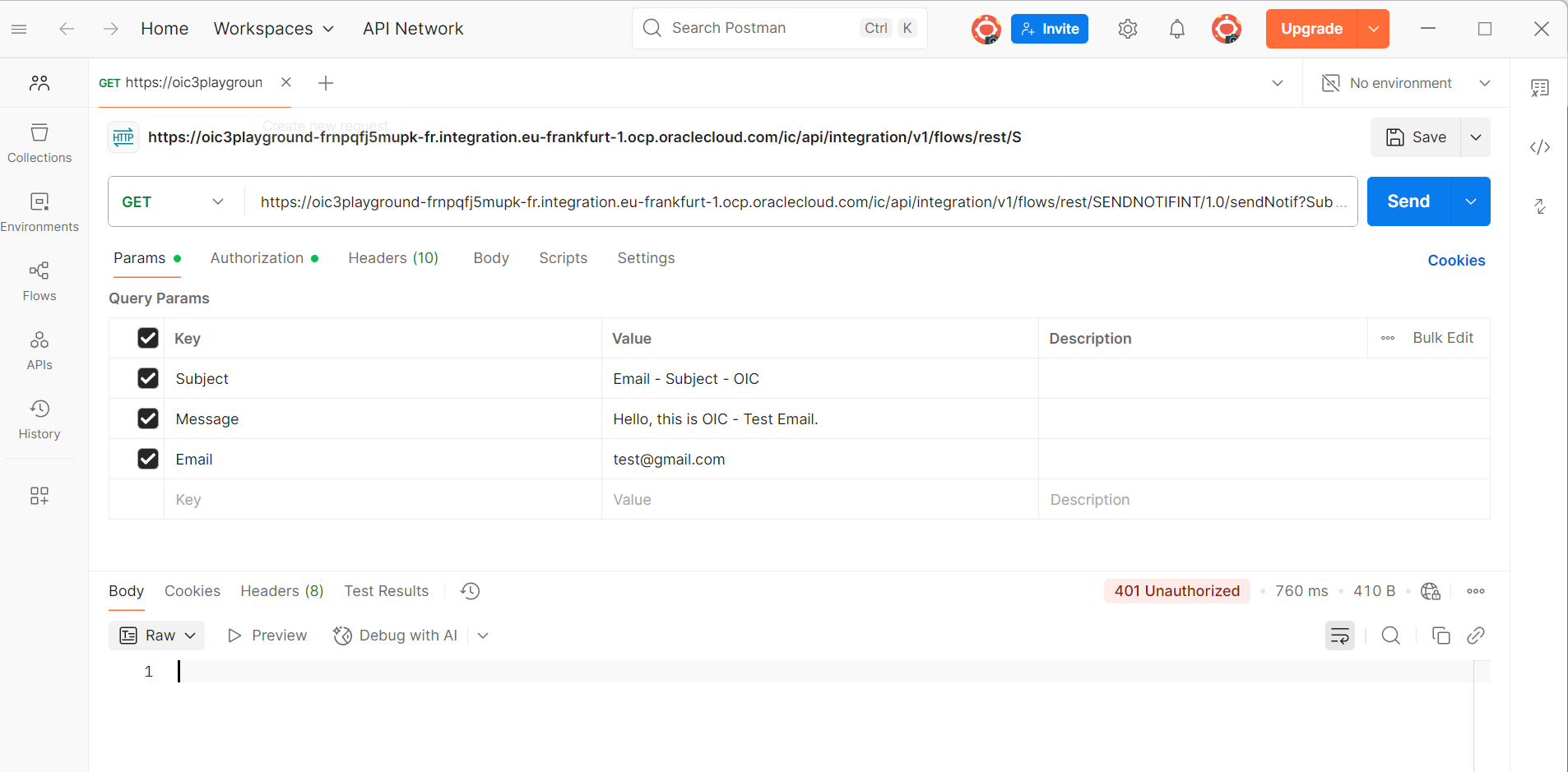This screenshot has height=772, width=1568.
Task: Go back with the left arrow
Action: coord(67,29)
